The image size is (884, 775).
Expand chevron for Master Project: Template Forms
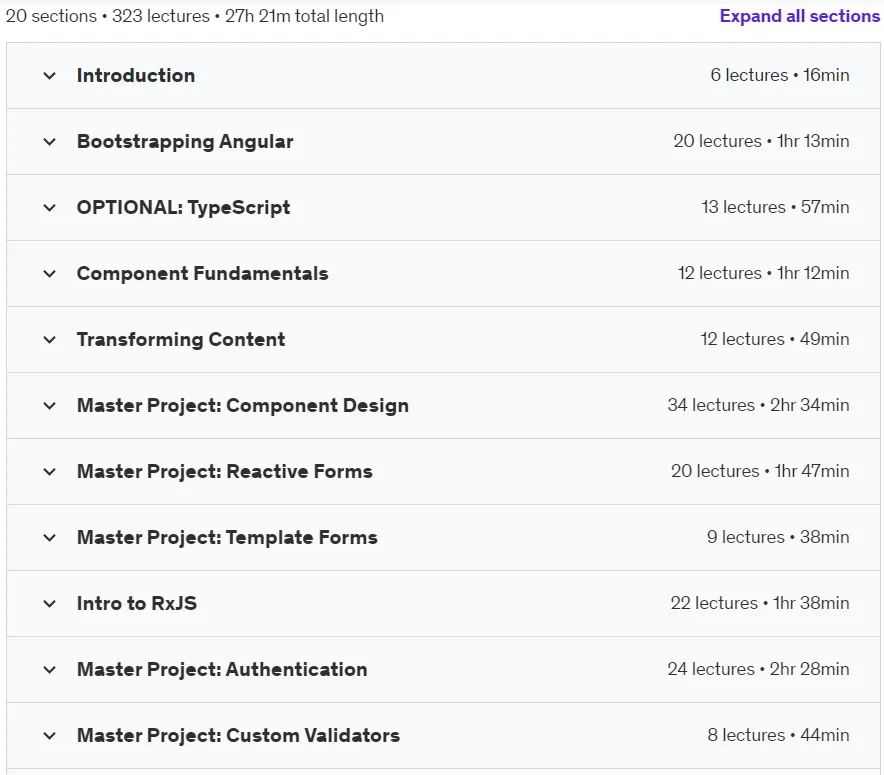pos(50,537)
